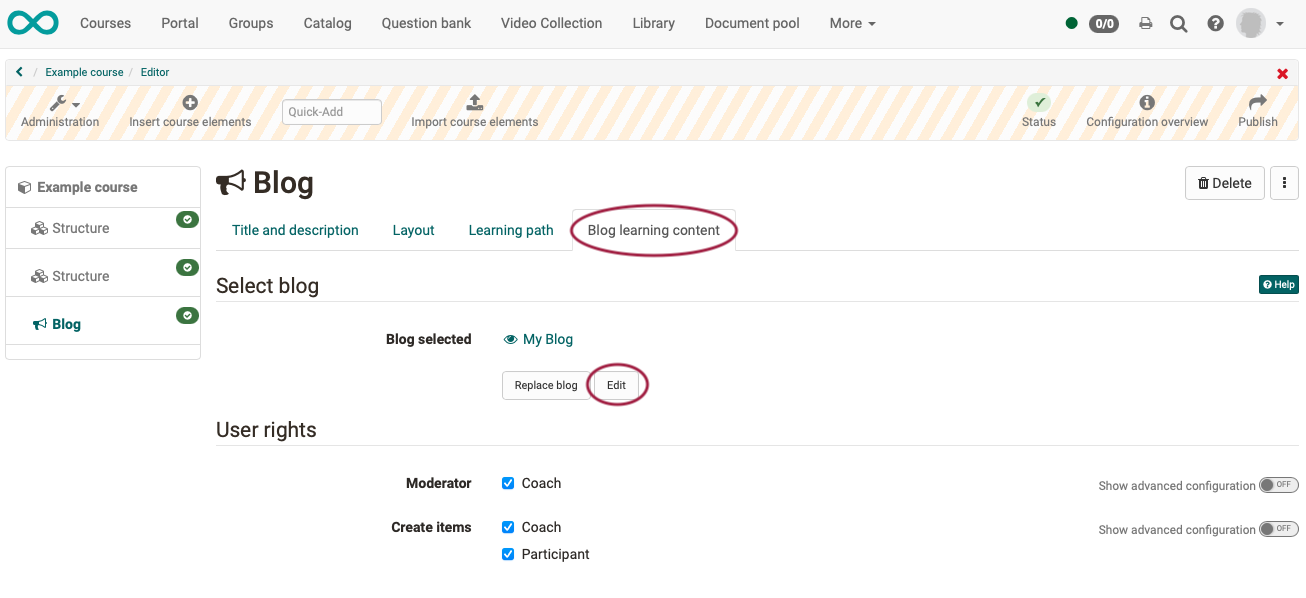1306x598 pixels.
Task: Close the editor with the red X
Action: tap(1282, 74)
